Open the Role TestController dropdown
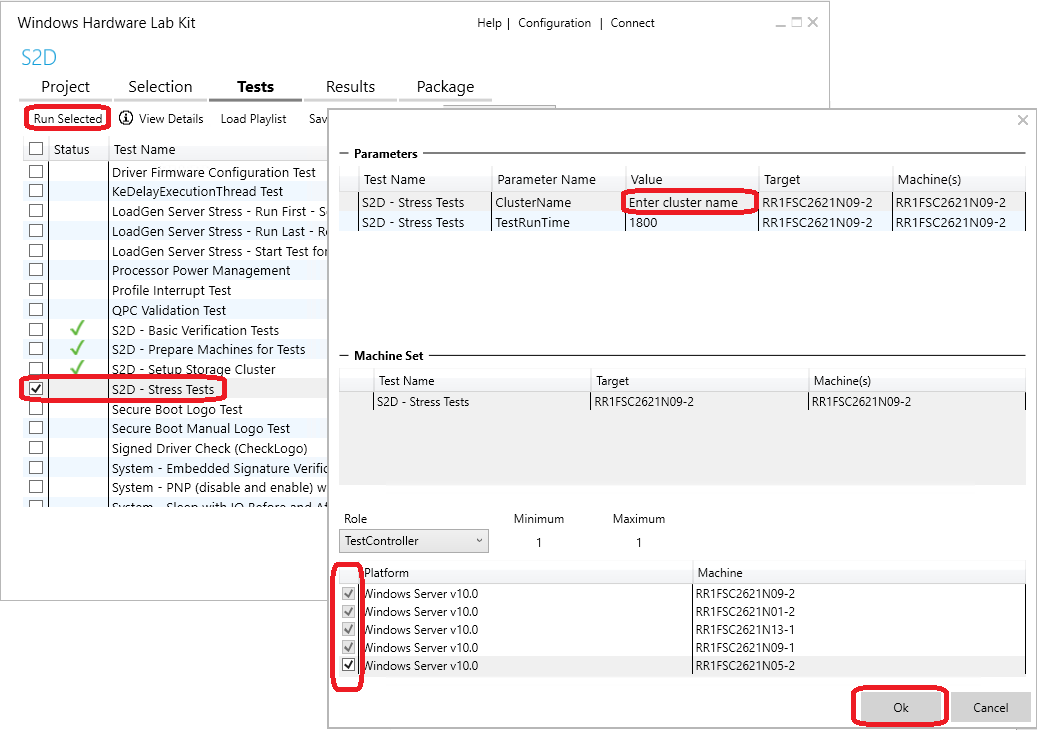The width and height of the screenshot is (1039, 730). tap(413, 541)
